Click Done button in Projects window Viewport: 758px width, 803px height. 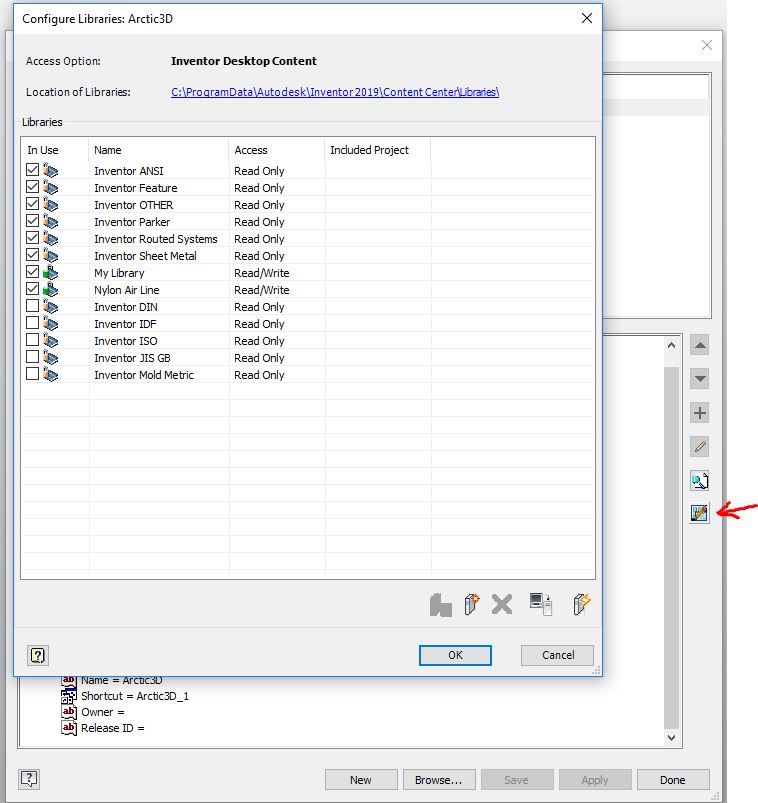pos(673,779)
